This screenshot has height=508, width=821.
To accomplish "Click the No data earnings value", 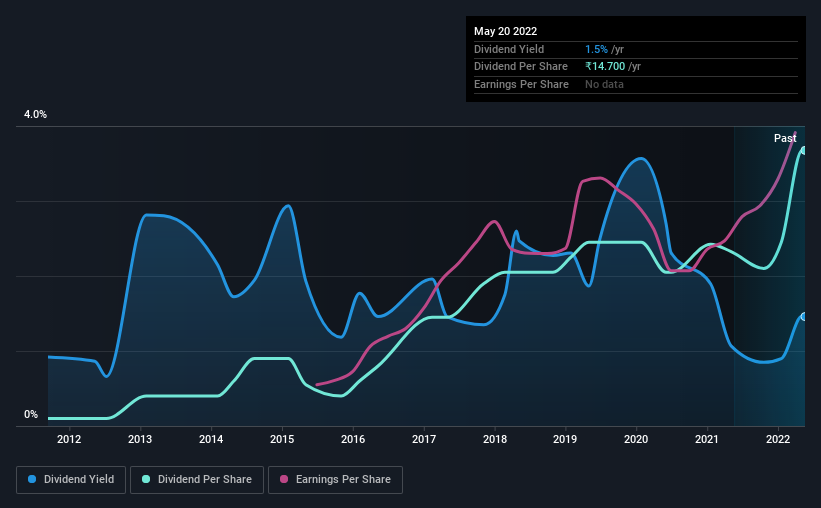I will 604,84.
